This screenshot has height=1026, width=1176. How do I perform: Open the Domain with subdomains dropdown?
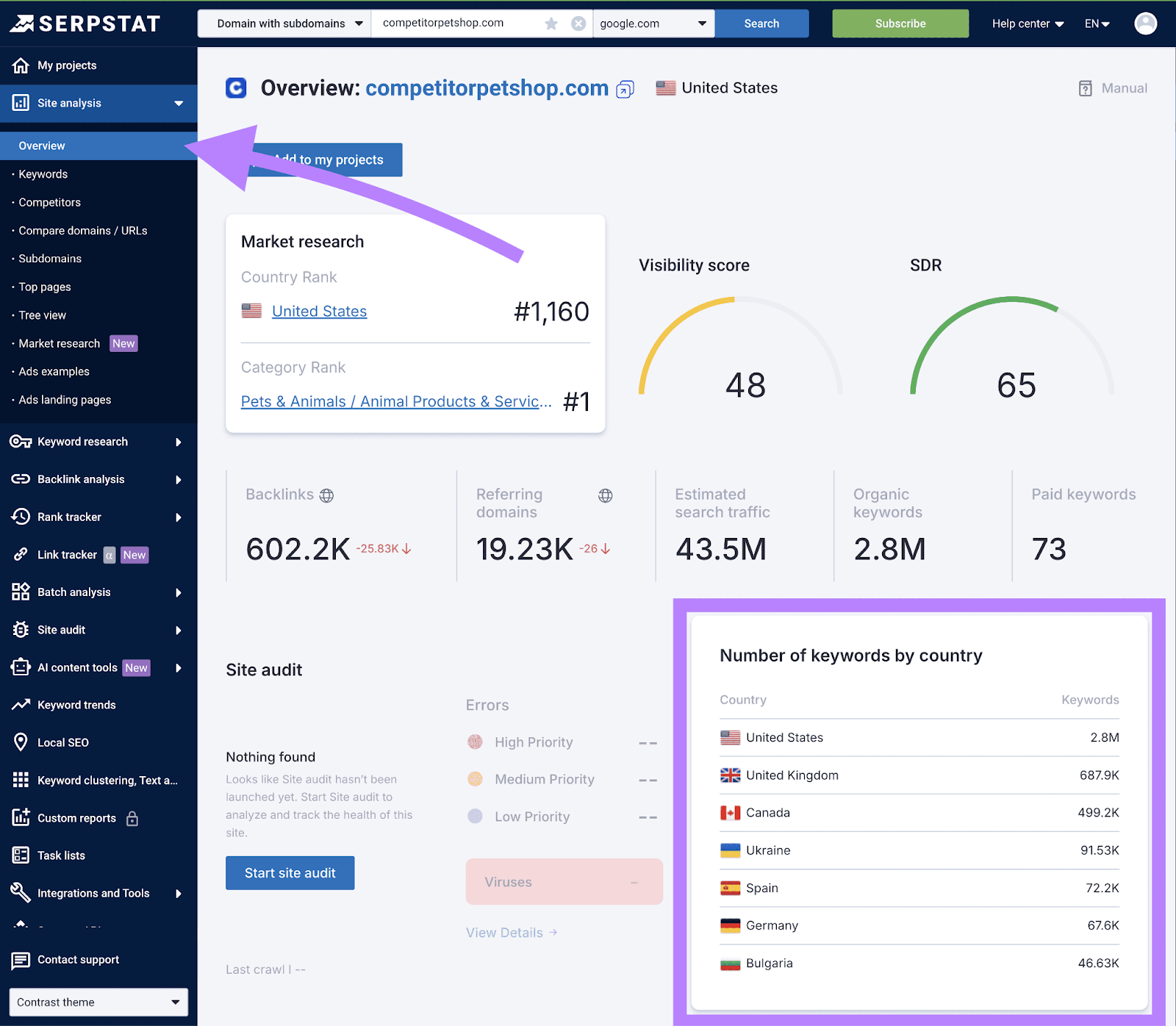click(x=284, y=23)
